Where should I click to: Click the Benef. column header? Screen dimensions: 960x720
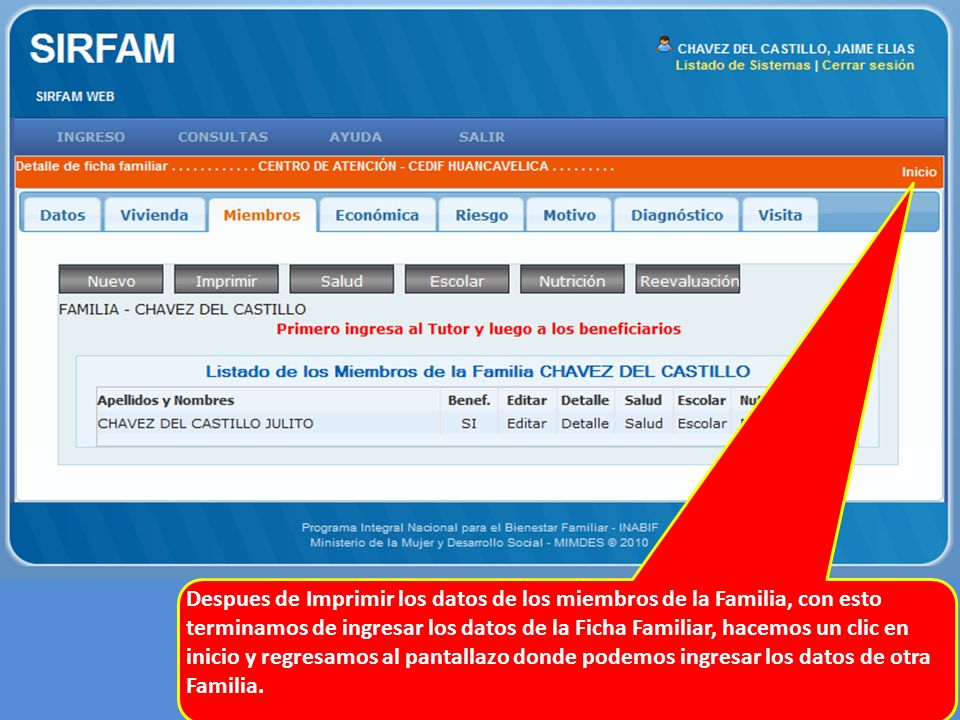click(469, 400)
